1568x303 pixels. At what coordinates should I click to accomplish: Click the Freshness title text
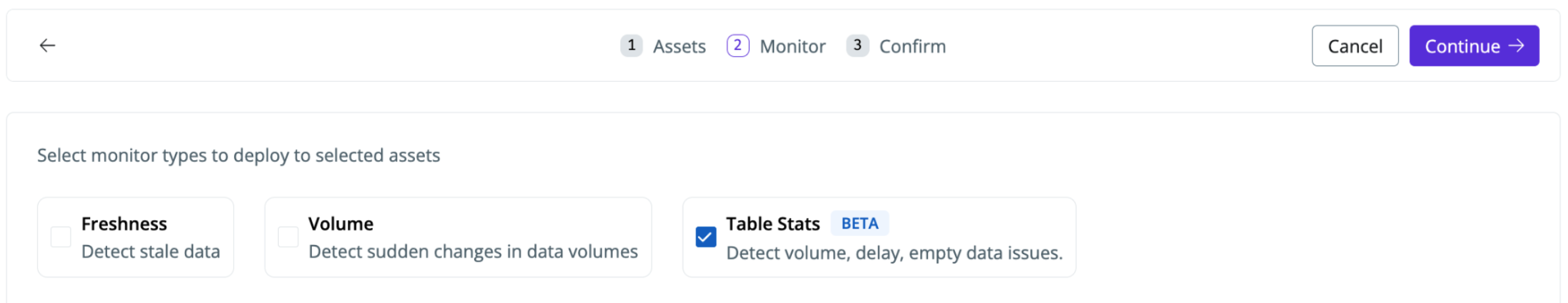coord(124,224)
